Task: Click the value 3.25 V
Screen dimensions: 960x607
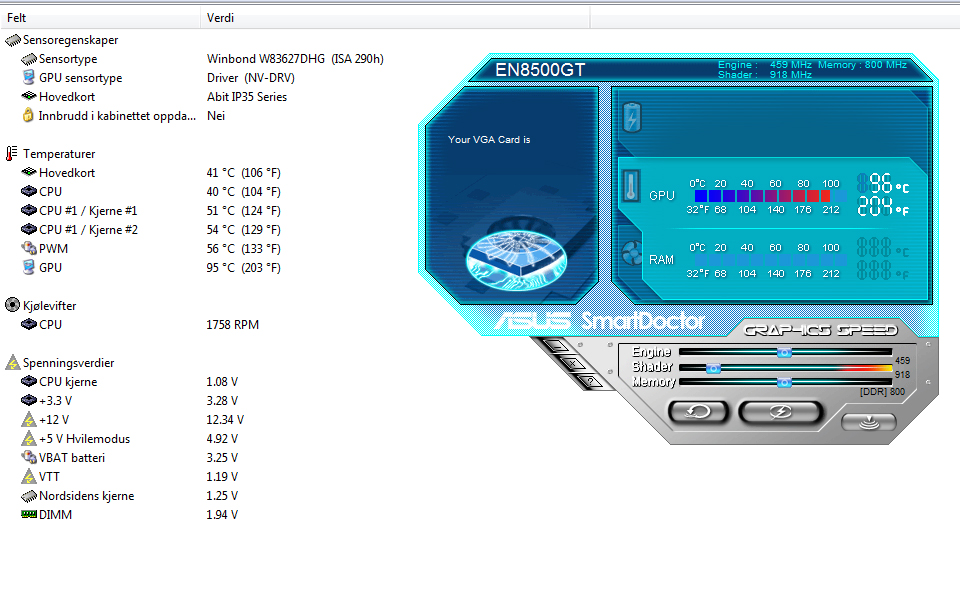Action: (x=222, y=458)
